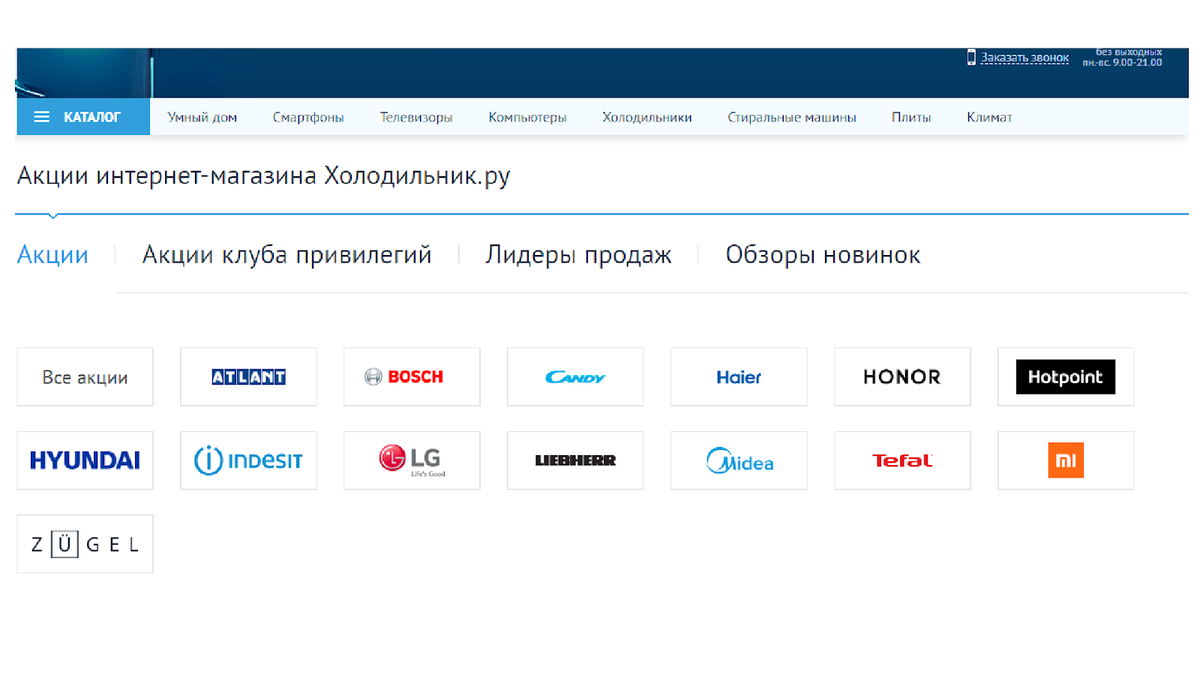
Task: Click the heading Акции интернет-магазина Холодильник.ру
Action: pyautogui.click(x=264, y=177)
